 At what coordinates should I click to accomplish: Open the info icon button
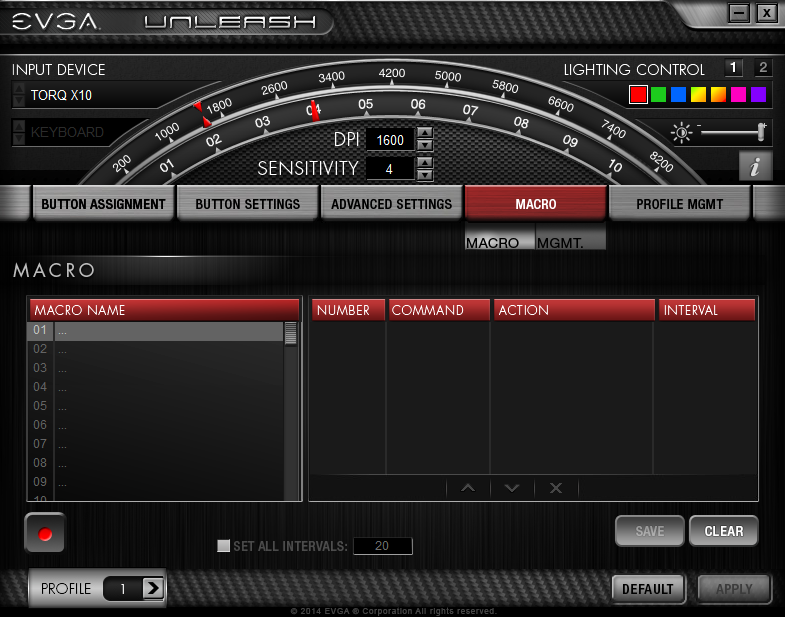click(755, 167)
